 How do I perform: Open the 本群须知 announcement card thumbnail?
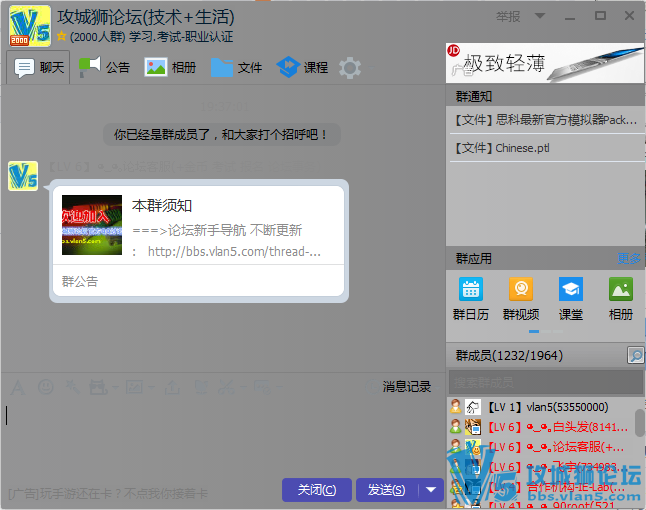pos(92,225)
